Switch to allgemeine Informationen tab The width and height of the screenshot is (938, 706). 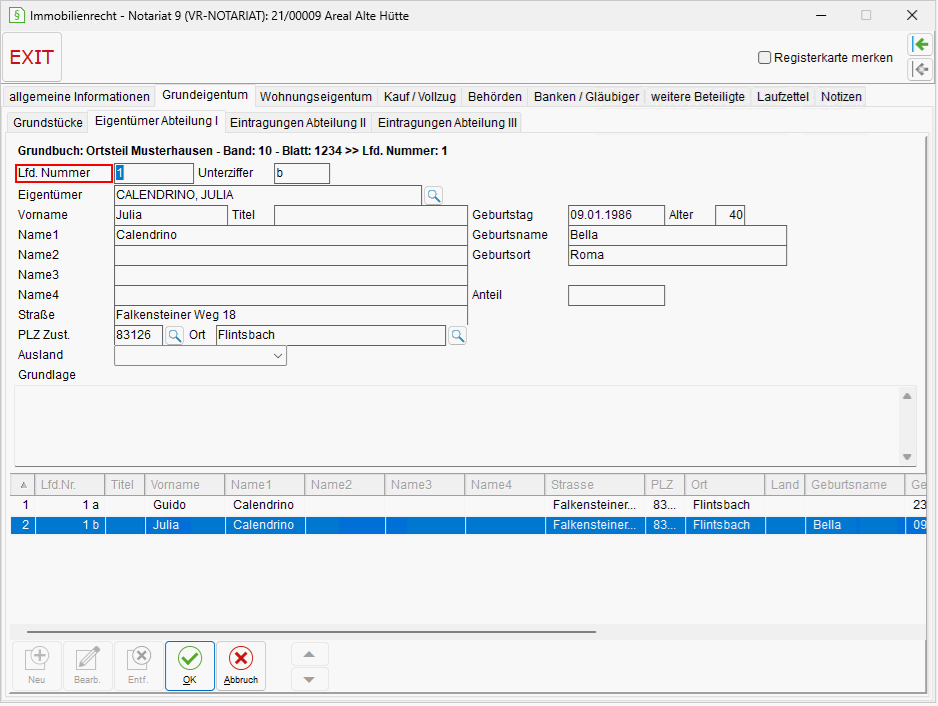point(80,97)
